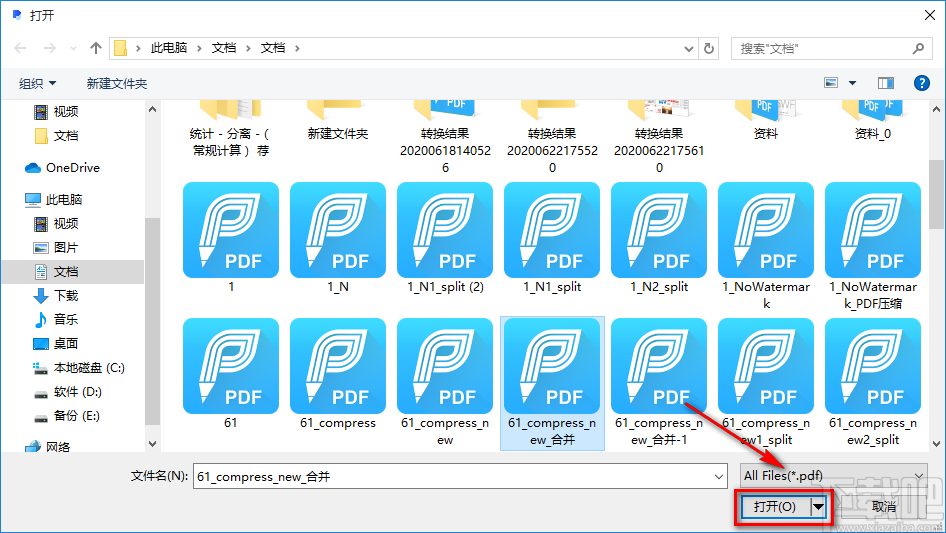Open 图片 in sidebar
Viewport: 946px width, 533px height.
click(x=57, y=247)
